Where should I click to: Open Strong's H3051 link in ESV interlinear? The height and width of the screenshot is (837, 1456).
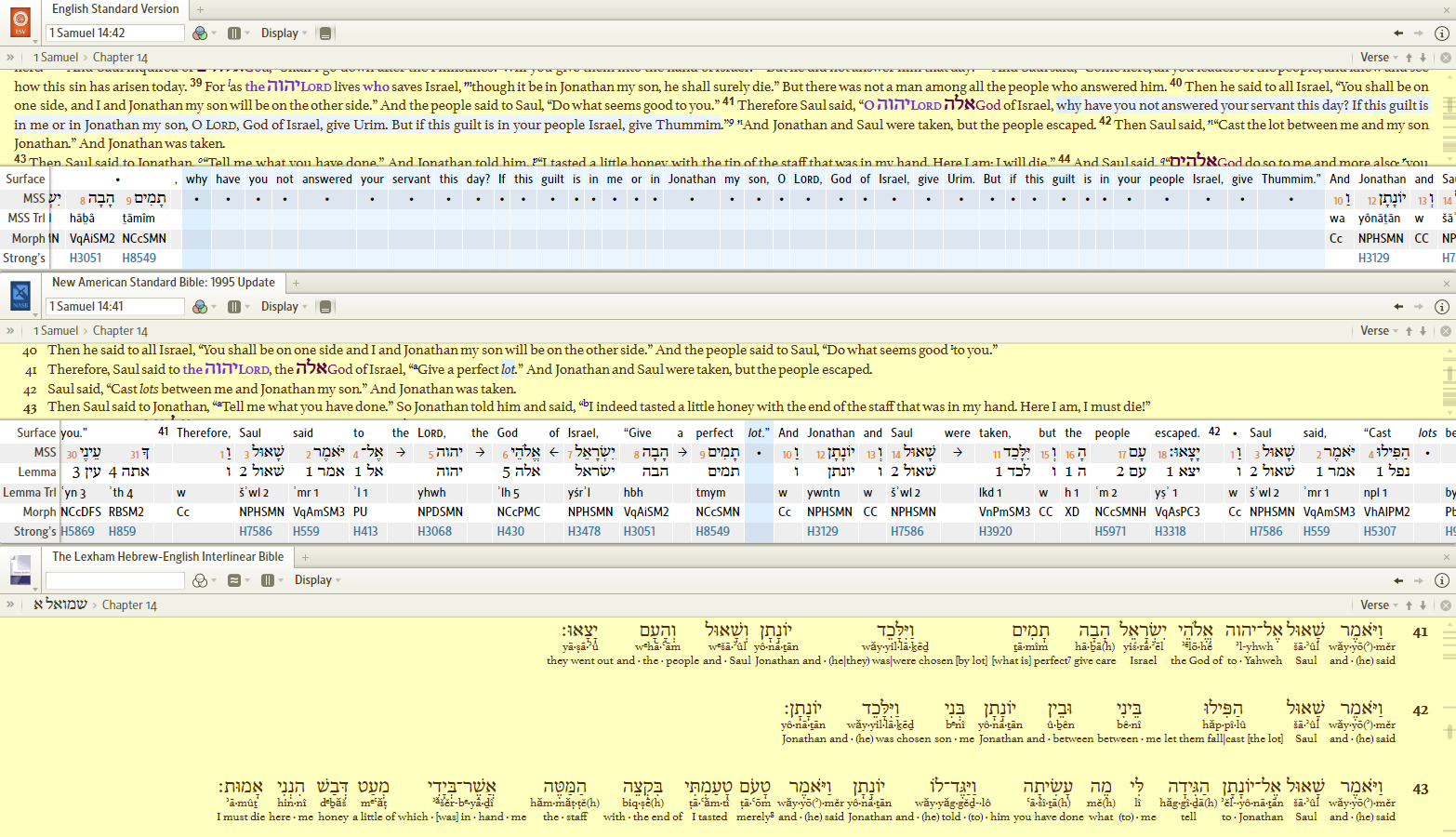[x=86, y=259]
